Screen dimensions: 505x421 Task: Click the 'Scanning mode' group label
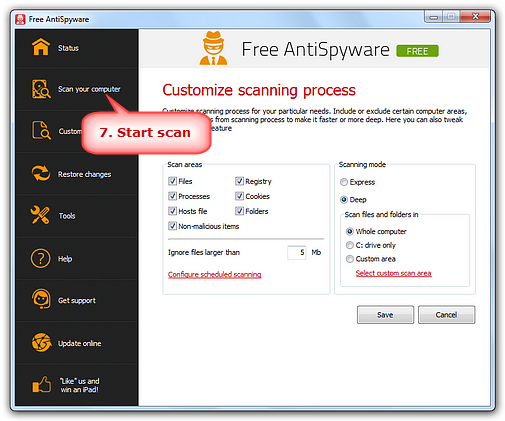pos(362,165)
